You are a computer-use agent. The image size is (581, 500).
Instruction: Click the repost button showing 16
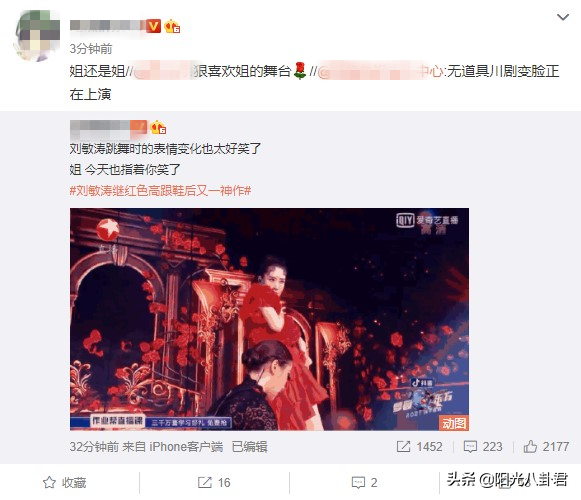click(214, 483)
